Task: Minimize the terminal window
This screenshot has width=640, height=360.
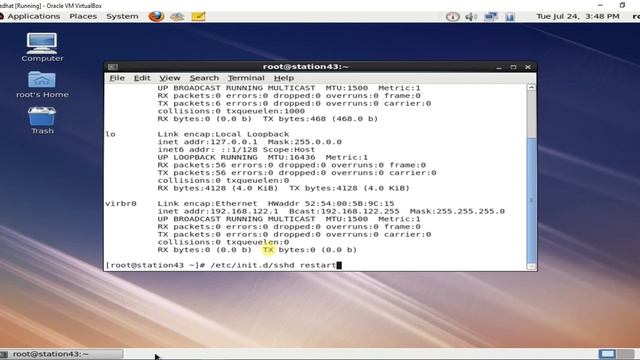Action: coord(499,67)
